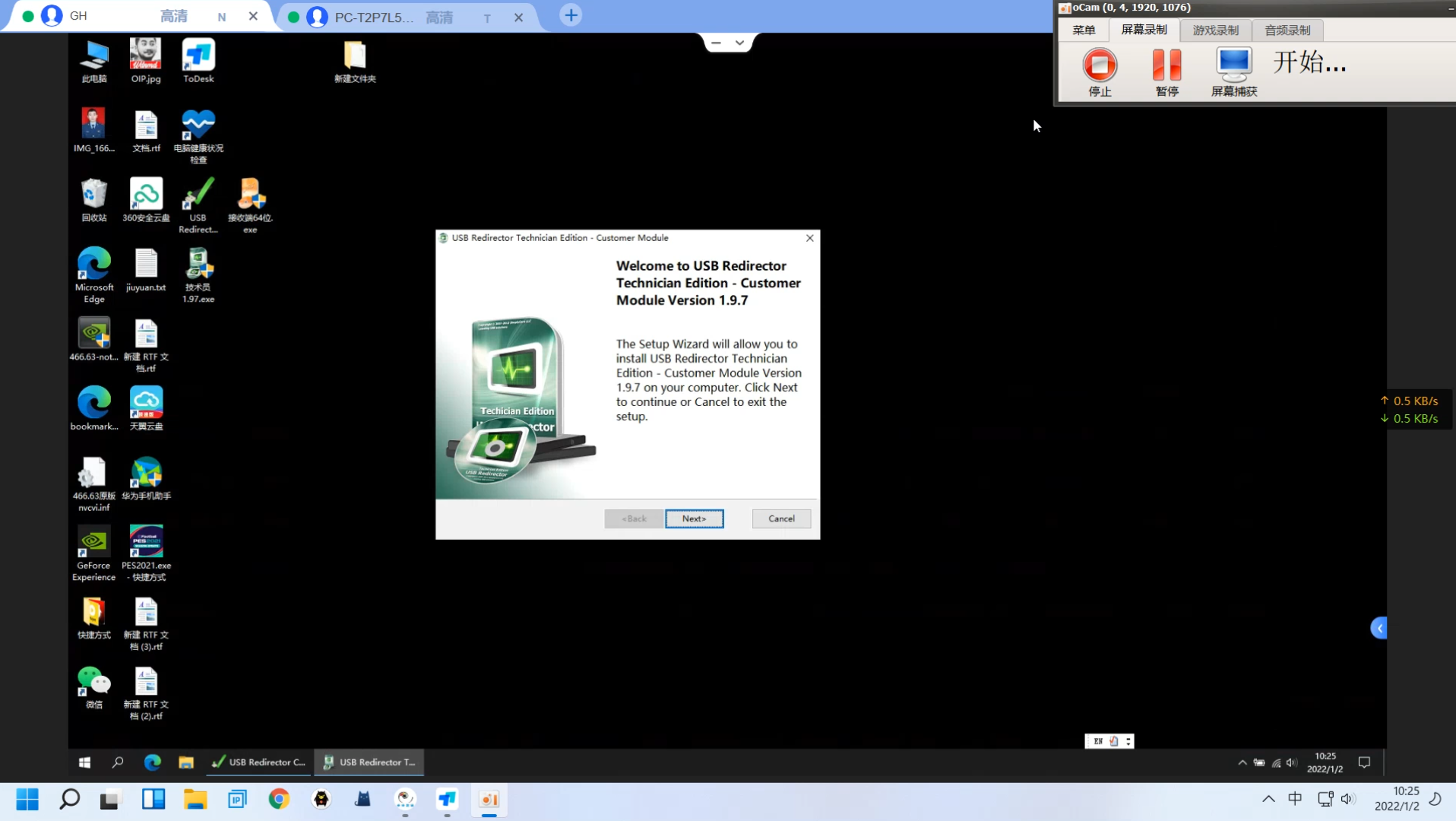1456x821 pixels.
Task: Open a new browser tab with the plus button
Action: tap(570, 15)
